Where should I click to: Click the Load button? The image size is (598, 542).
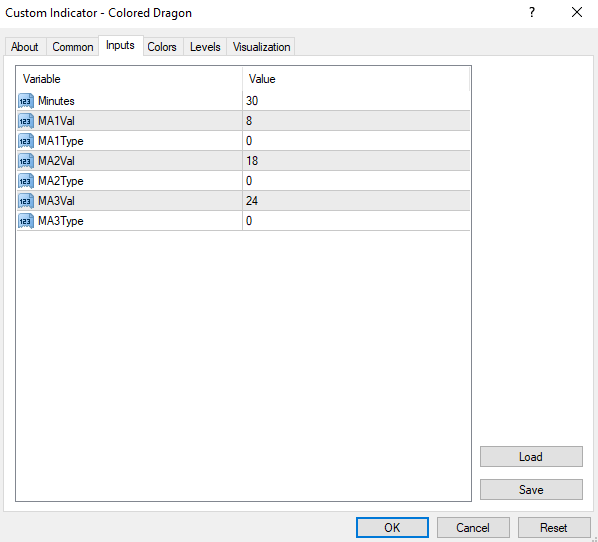[531, 457]
